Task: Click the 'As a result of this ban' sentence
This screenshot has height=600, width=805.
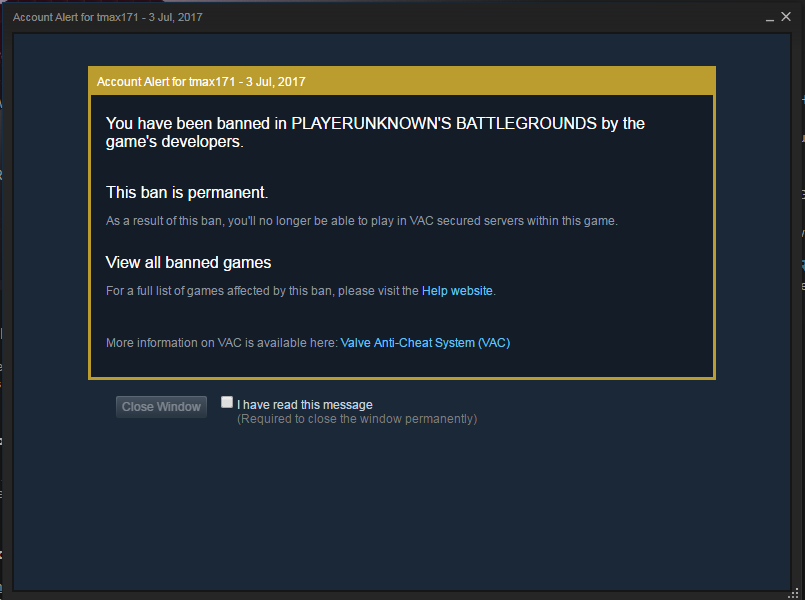Action: pos(362,221)
